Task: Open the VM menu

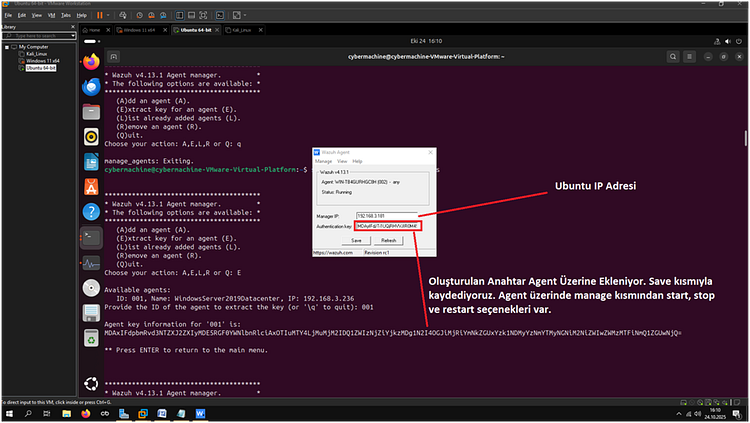Action: coord(51,15)
